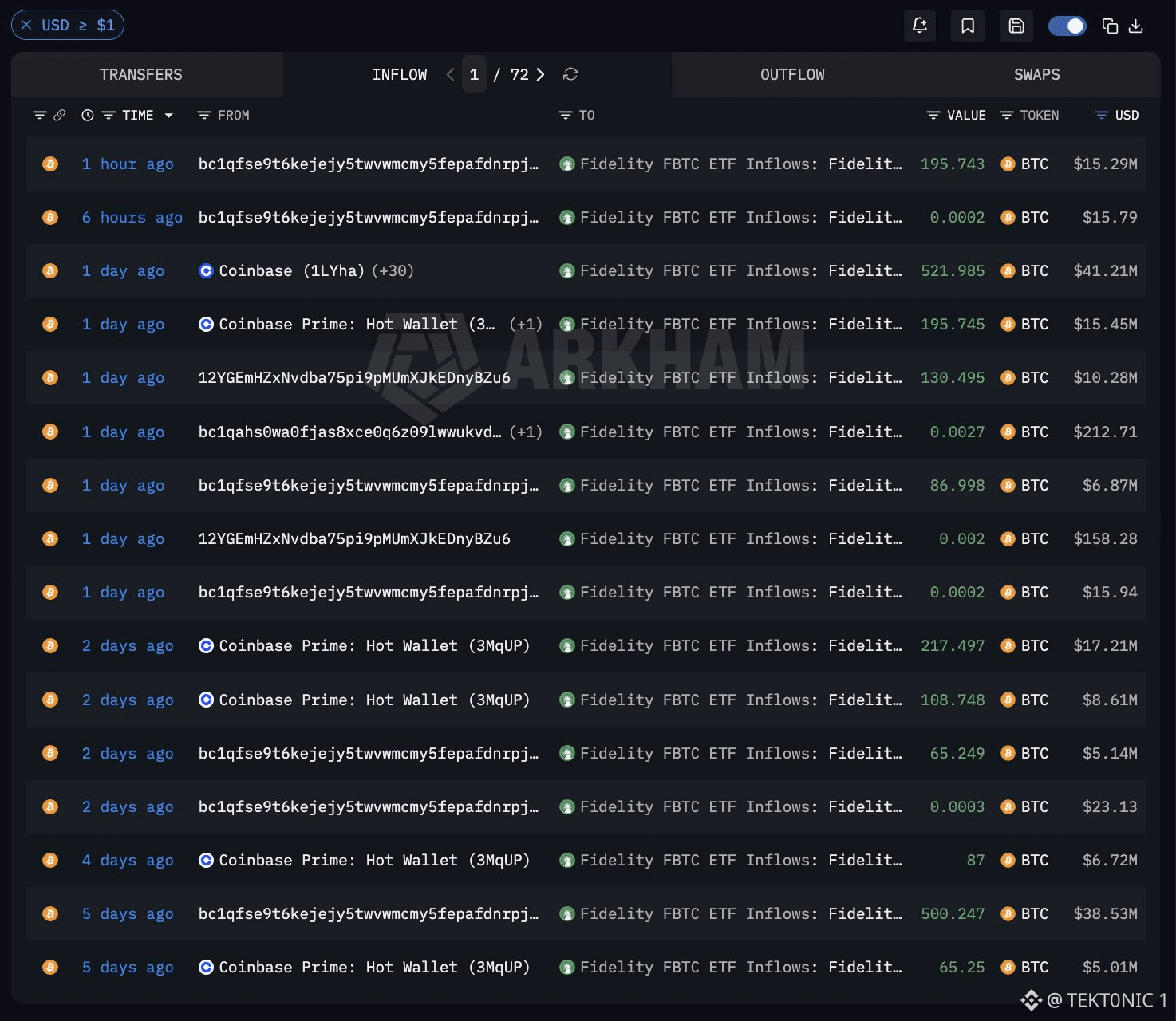Viewport: 1176px width, 1021px height.
Task: Open the OUTFLOW tab
Action: 792,74
